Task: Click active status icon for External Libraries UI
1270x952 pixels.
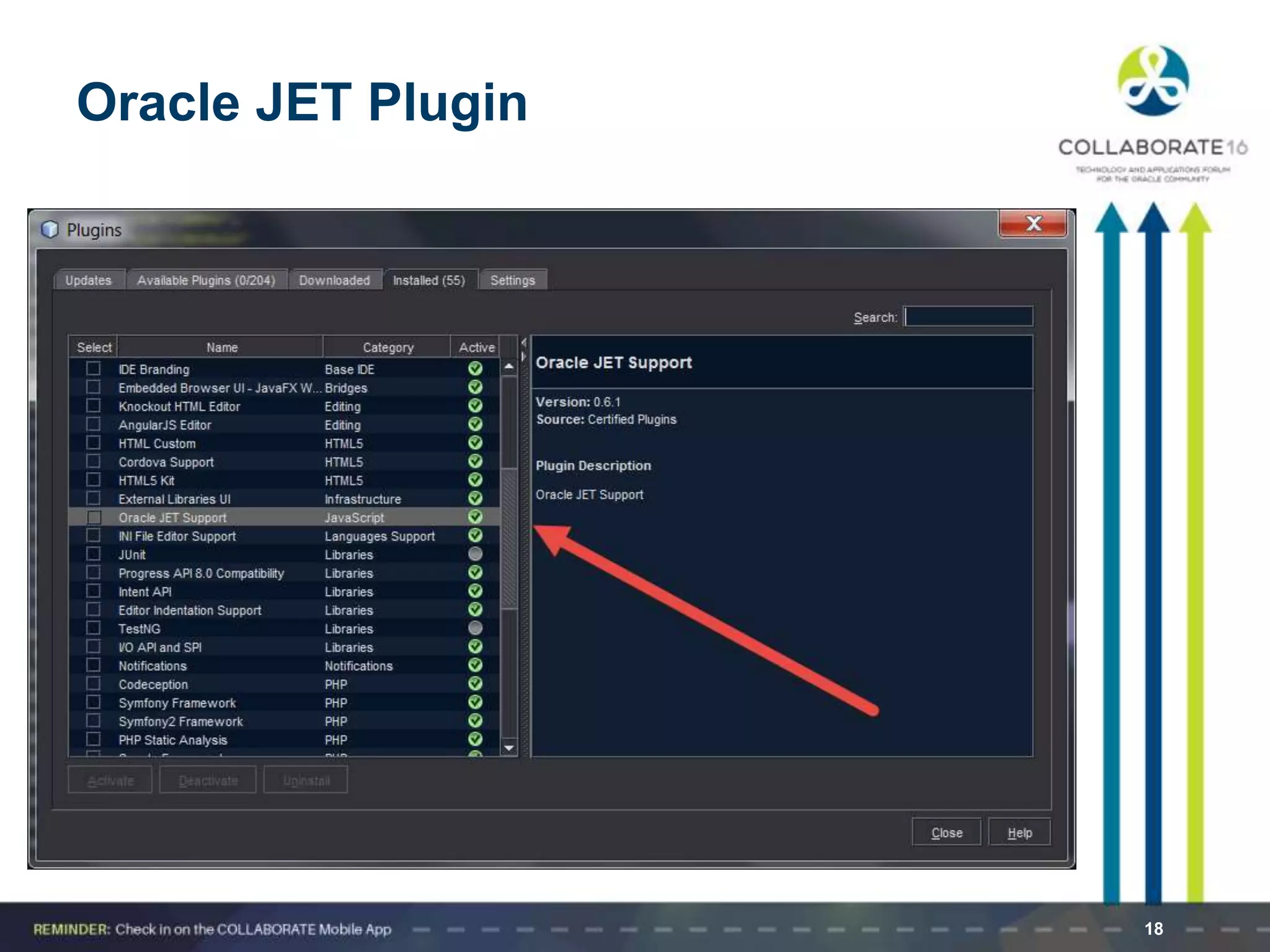Action: [475, 499]
